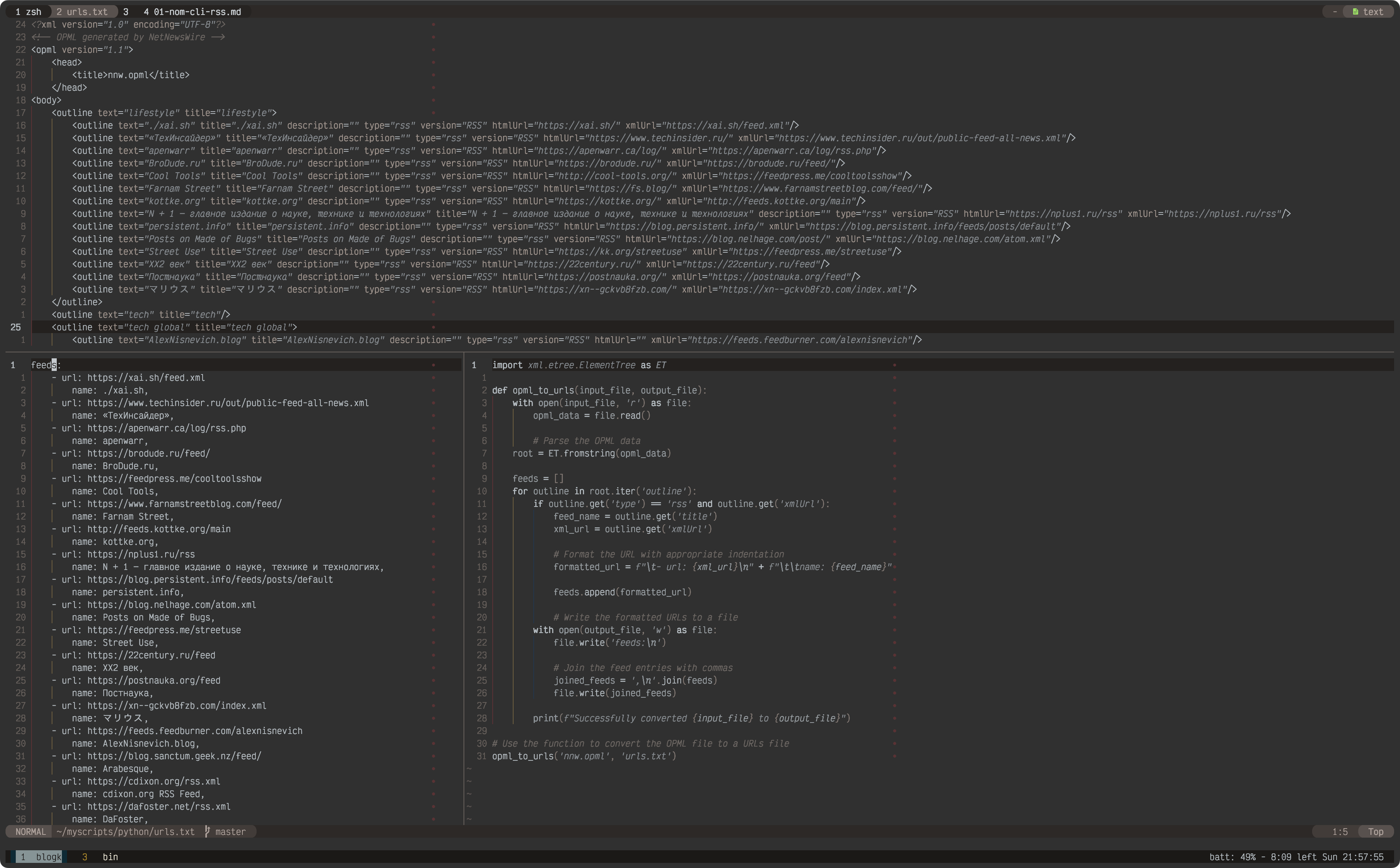
Task: Click the '~/myscripts/python/urls.txt' path in statusline
Action: (x=125, y=831)
